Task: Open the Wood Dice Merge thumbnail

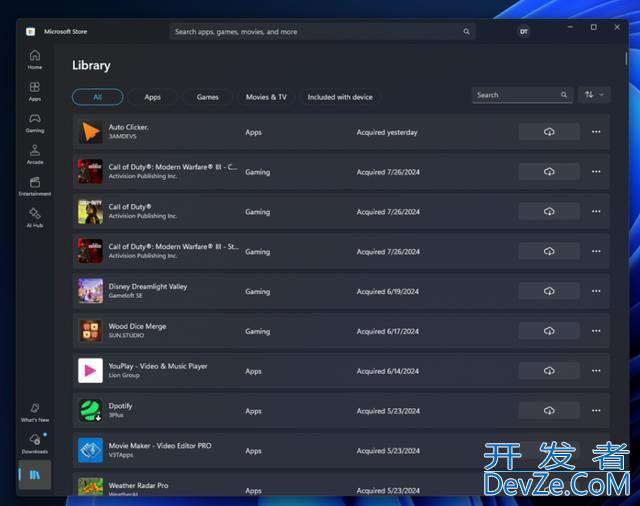Action: tap(90, 331)
